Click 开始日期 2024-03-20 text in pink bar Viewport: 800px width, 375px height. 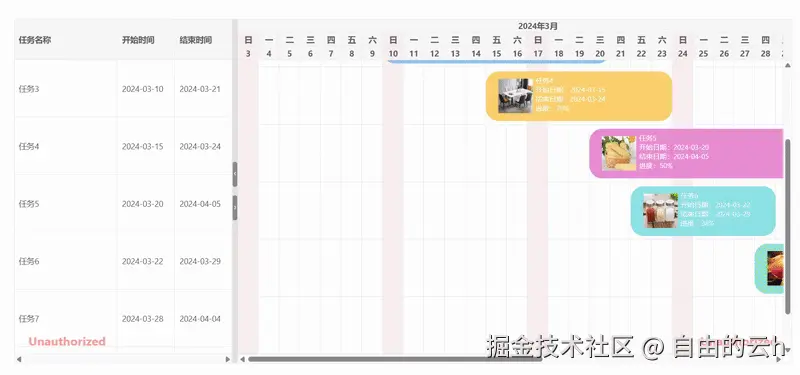(x=674, y=147)
